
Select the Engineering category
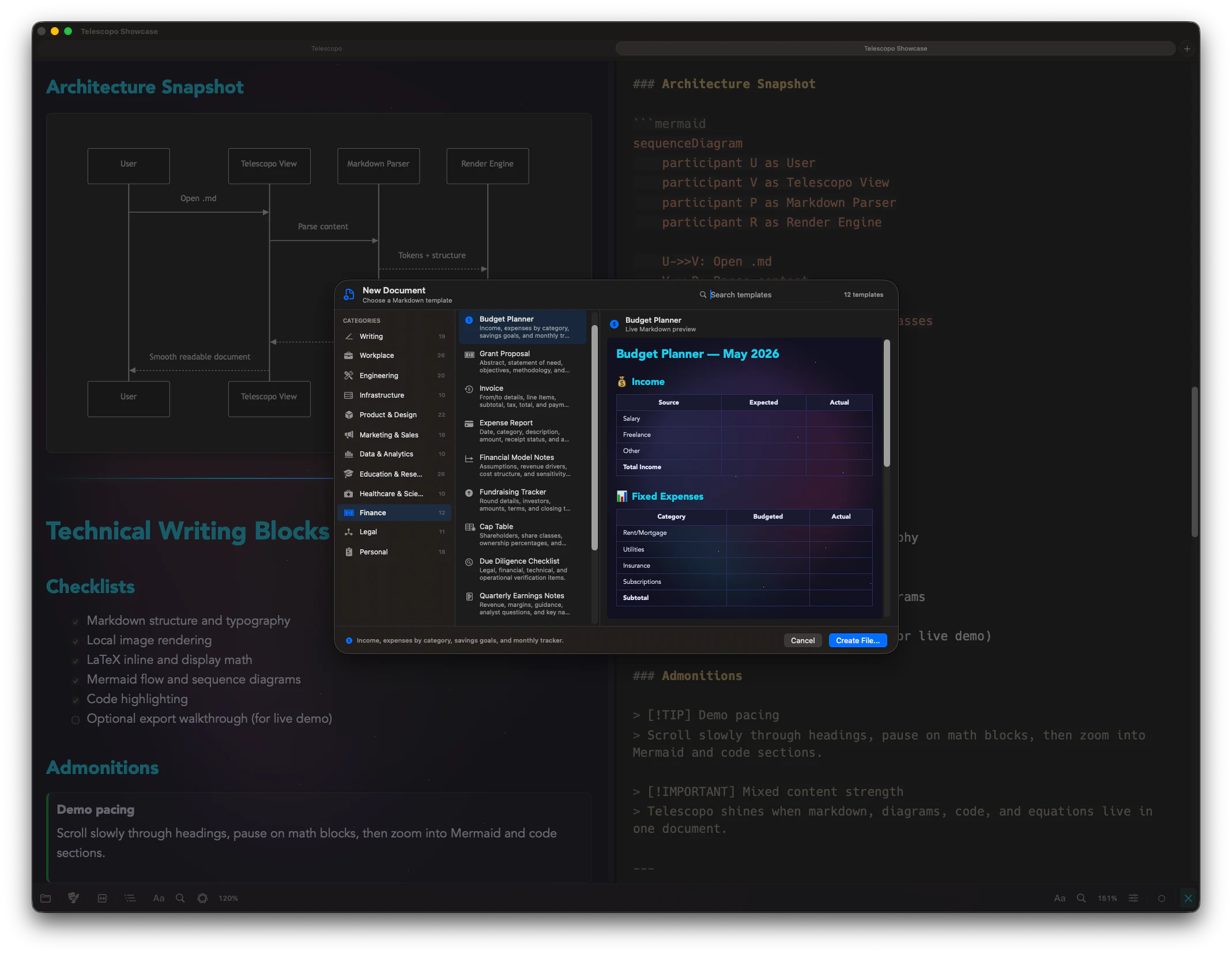394,375
